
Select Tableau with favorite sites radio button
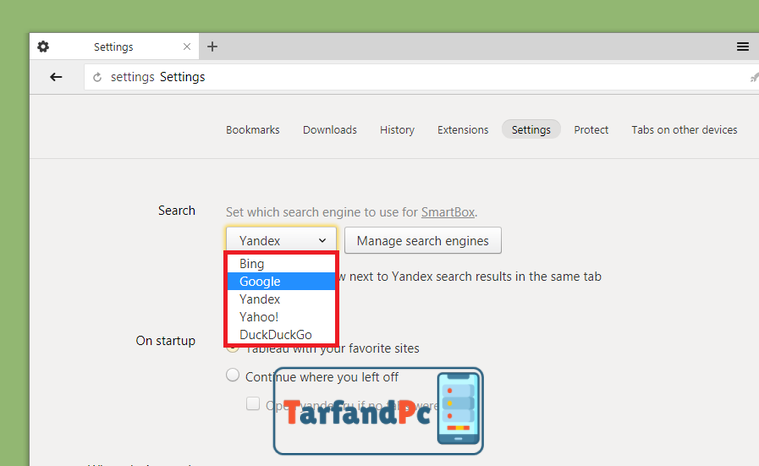point(233,347)
